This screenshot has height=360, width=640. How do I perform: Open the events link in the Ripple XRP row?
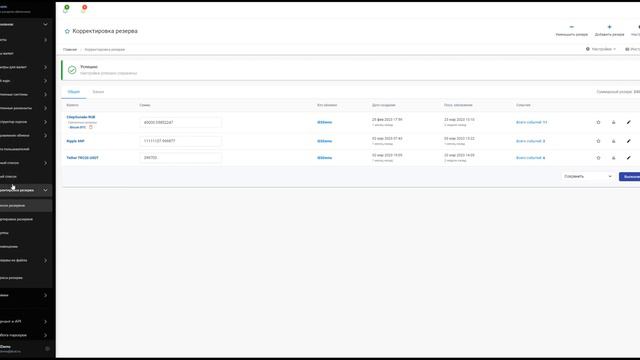coord(531,141)
